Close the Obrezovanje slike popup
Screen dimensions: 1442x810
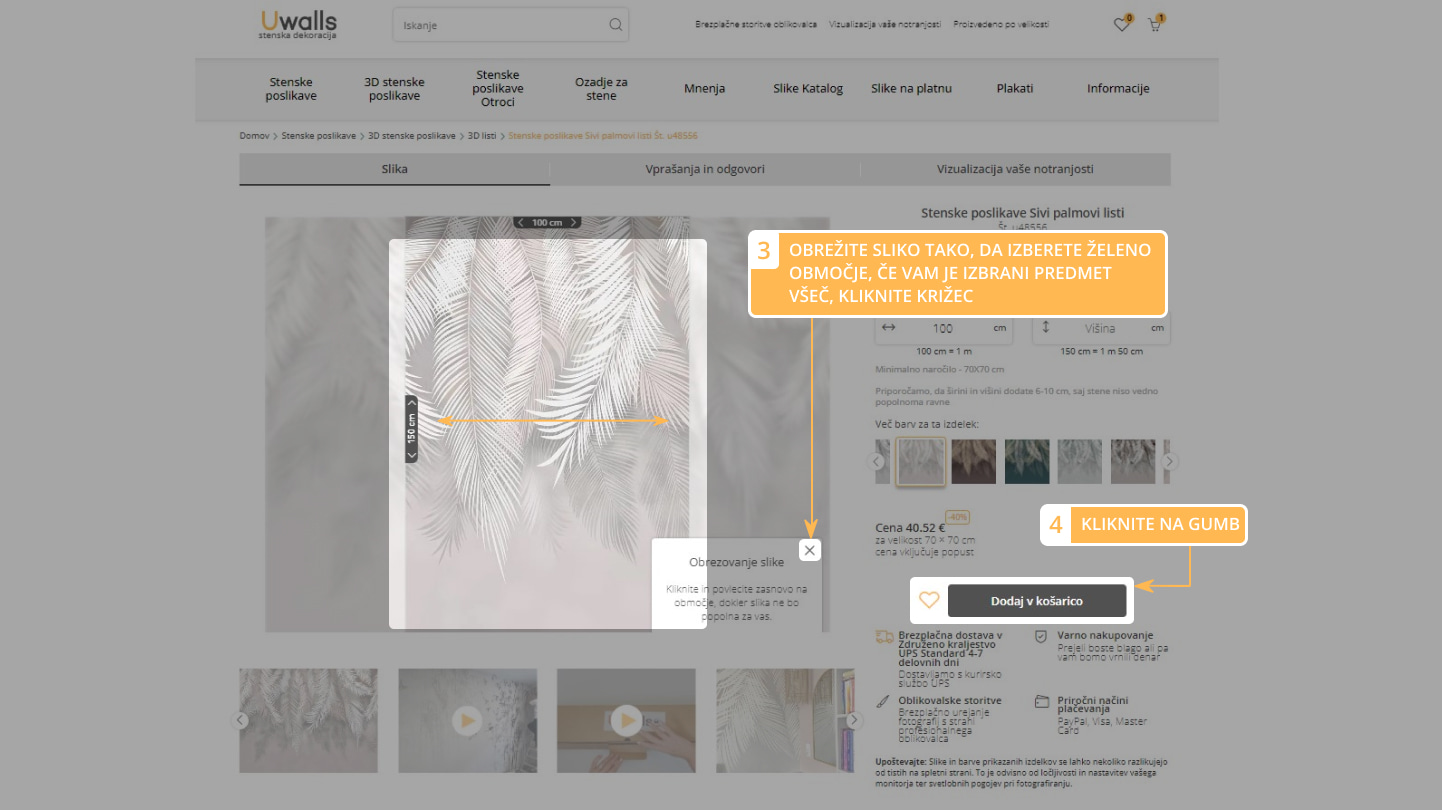click(810, 550)
